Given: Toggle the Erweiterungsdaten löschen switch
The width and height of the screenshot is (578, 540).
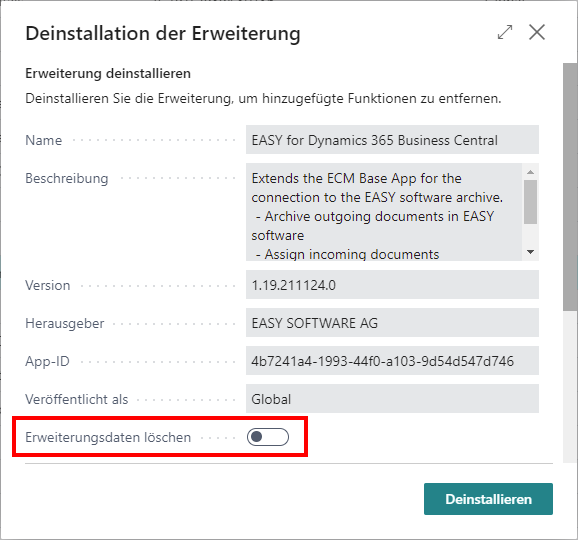Looking at the screenshot, I should 268,437.
